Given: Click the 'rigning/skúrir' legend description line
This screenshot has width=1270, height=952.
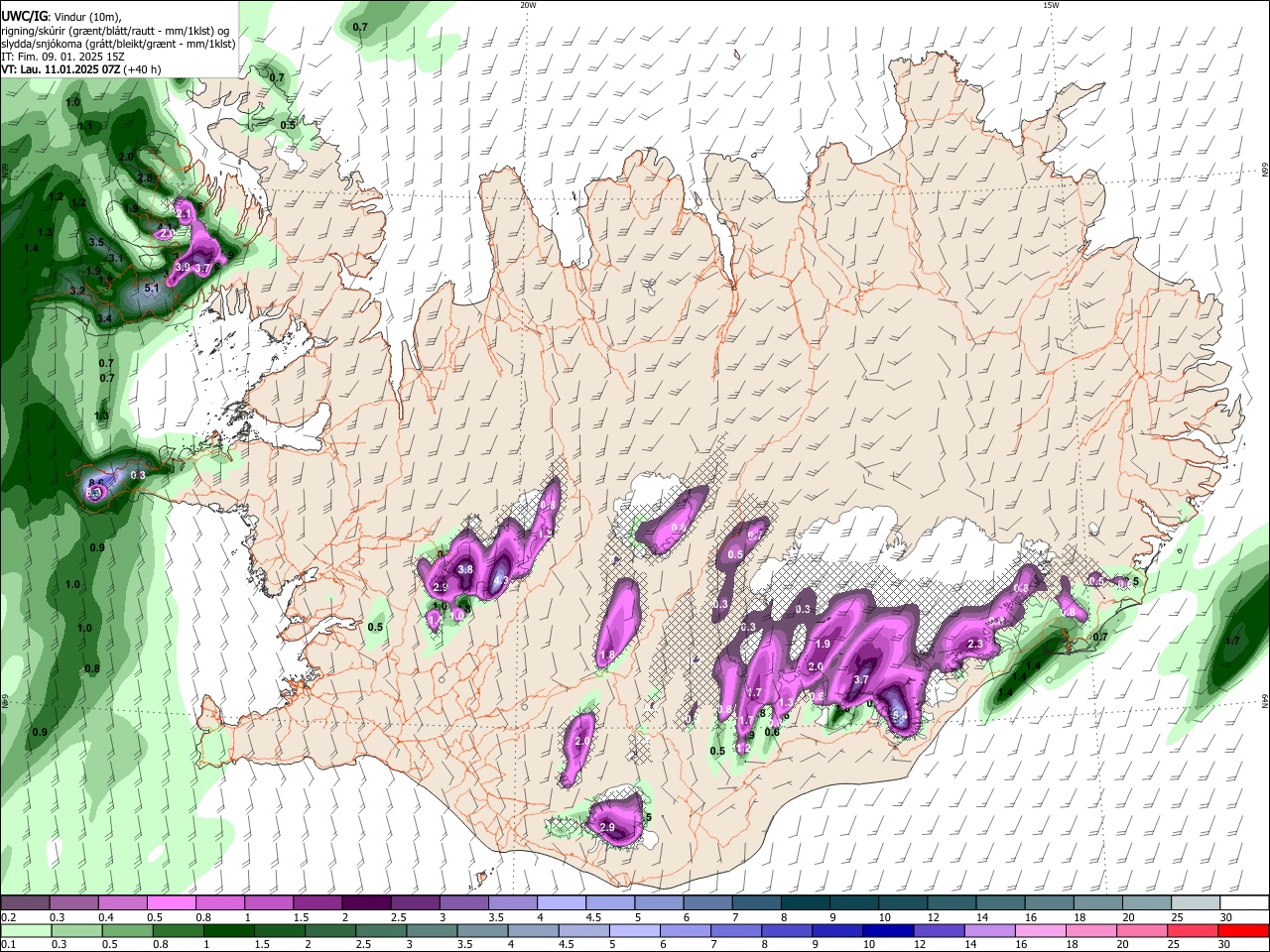Looking at the screenshot, I should [x=116, y=30].
